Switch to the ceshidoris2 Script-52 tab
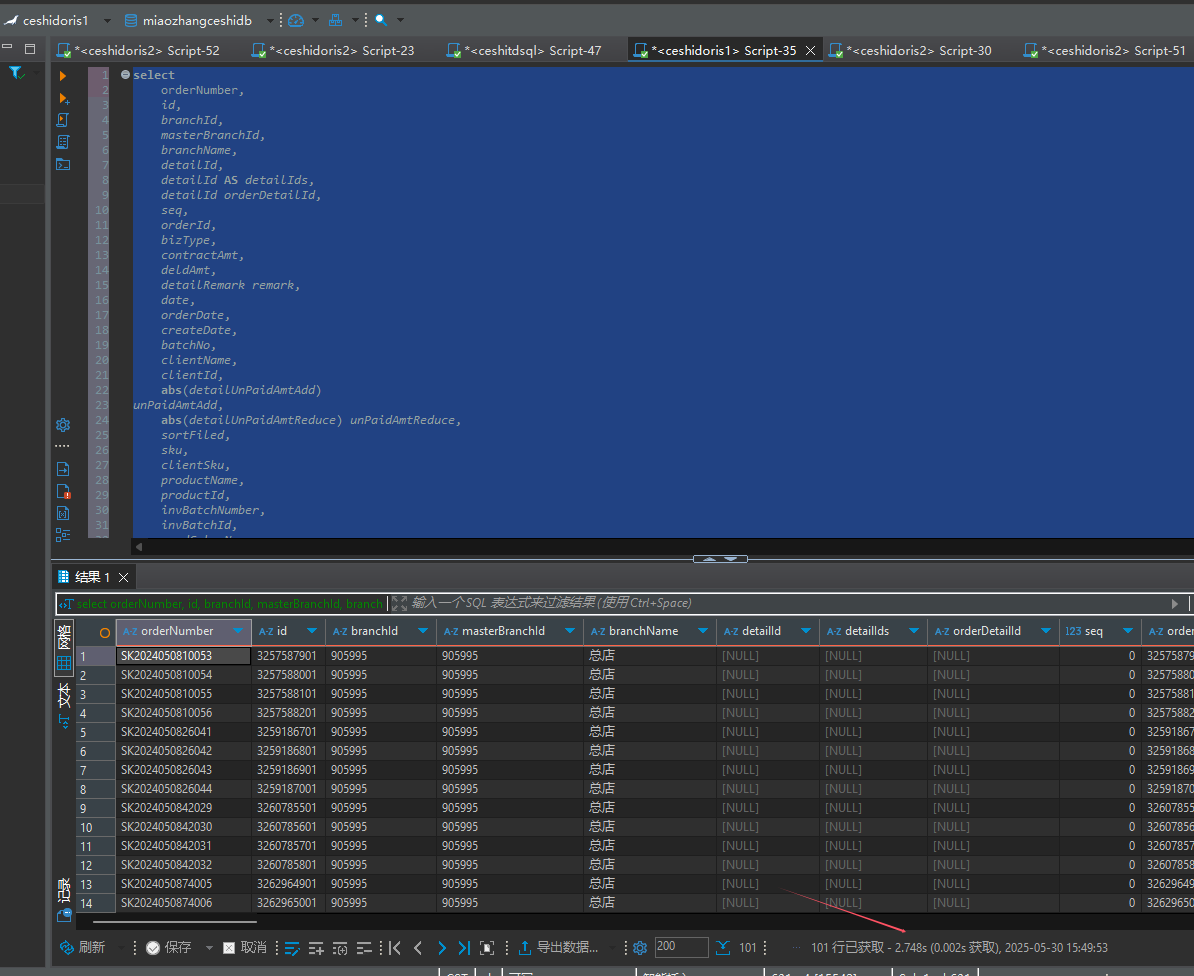1194x976 pixels. point(139,50)
